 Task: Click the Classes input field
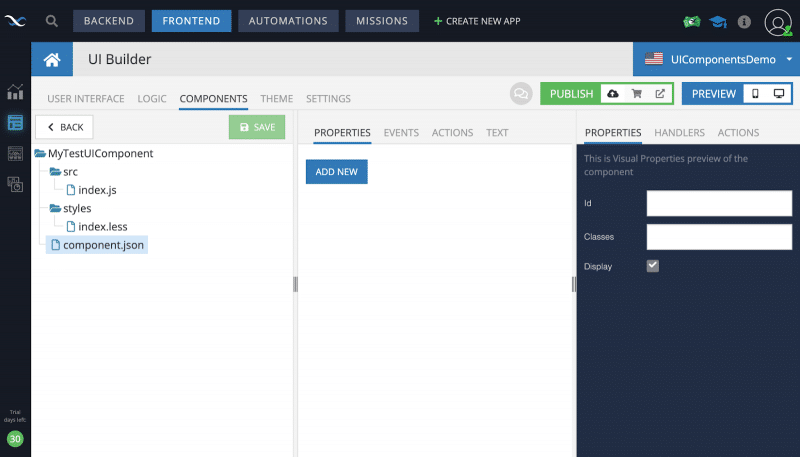click(x=719, y=237)
